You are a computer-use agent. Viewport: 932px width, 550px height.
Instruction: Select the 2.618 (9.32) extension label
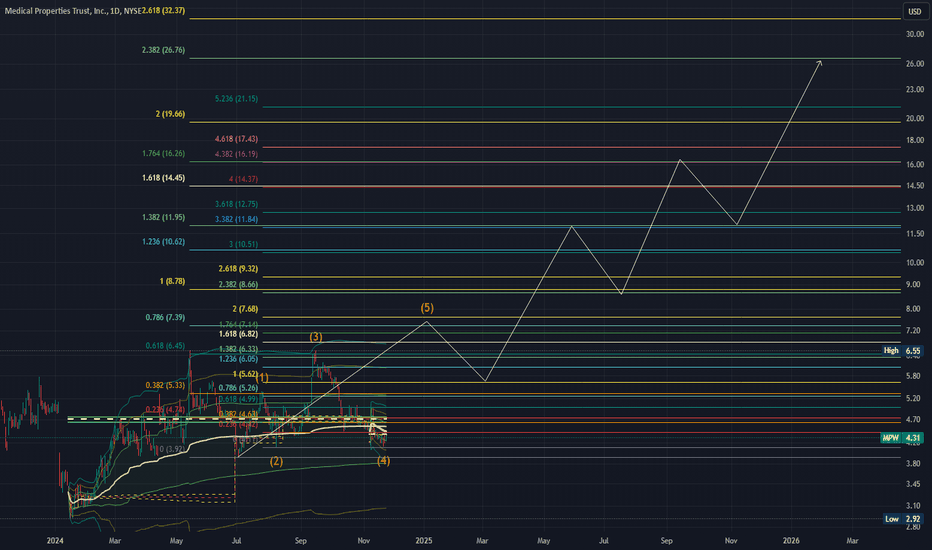(238, 269)
